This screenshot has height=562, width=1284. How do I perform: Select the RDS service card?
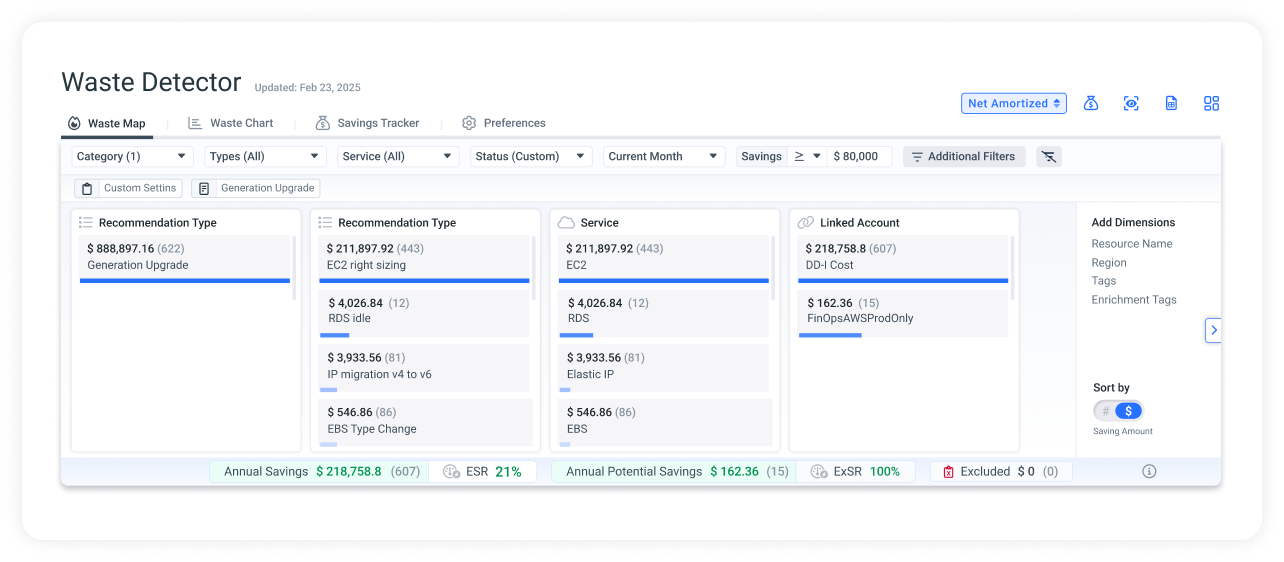point(664,313)
